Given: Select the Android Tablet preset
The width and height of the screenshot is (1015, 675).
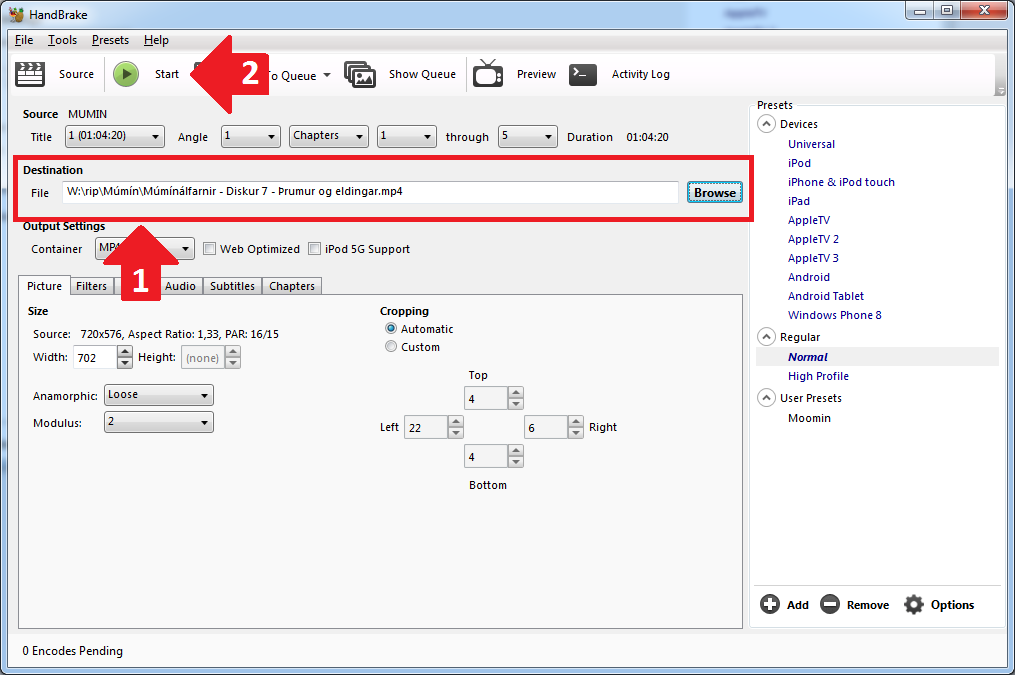Looking at the screenshot, I should 825,296.
